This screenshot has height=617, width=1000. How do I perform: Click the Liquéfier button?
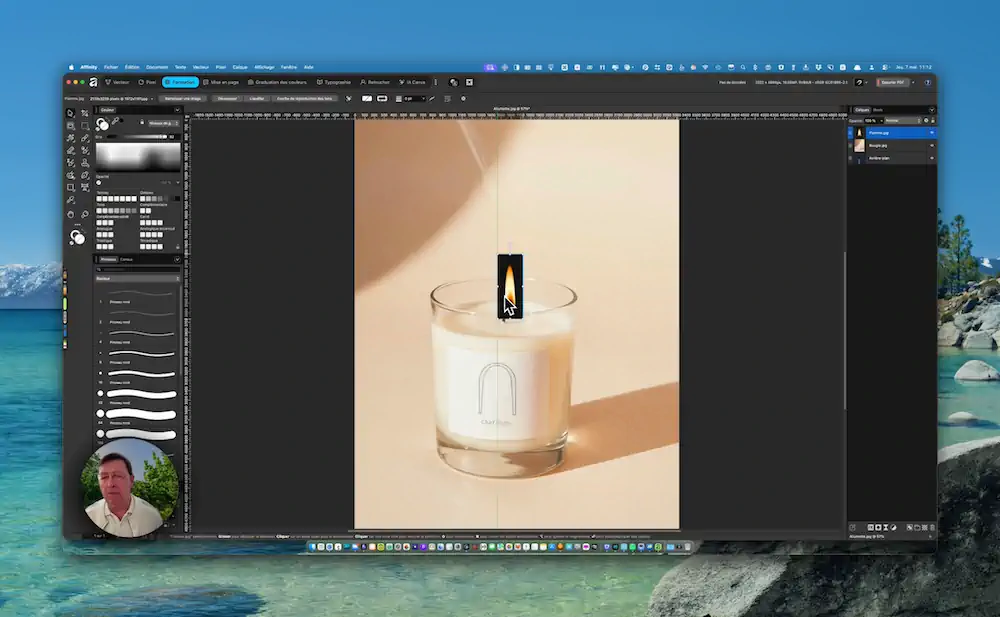point(257,98)
